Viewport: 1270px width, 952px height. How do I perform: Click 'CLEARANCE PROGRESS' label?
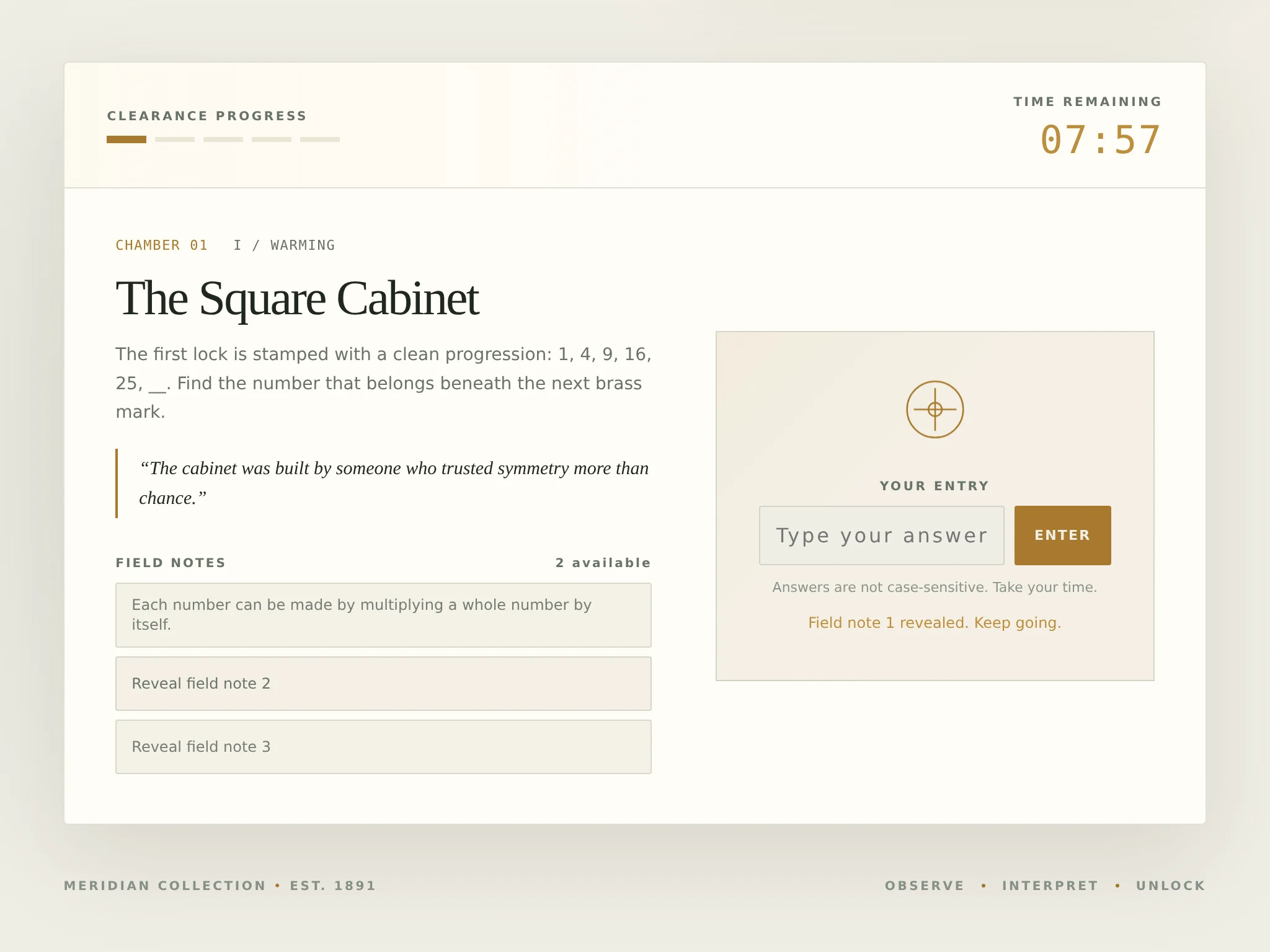[x=207, y=116]
